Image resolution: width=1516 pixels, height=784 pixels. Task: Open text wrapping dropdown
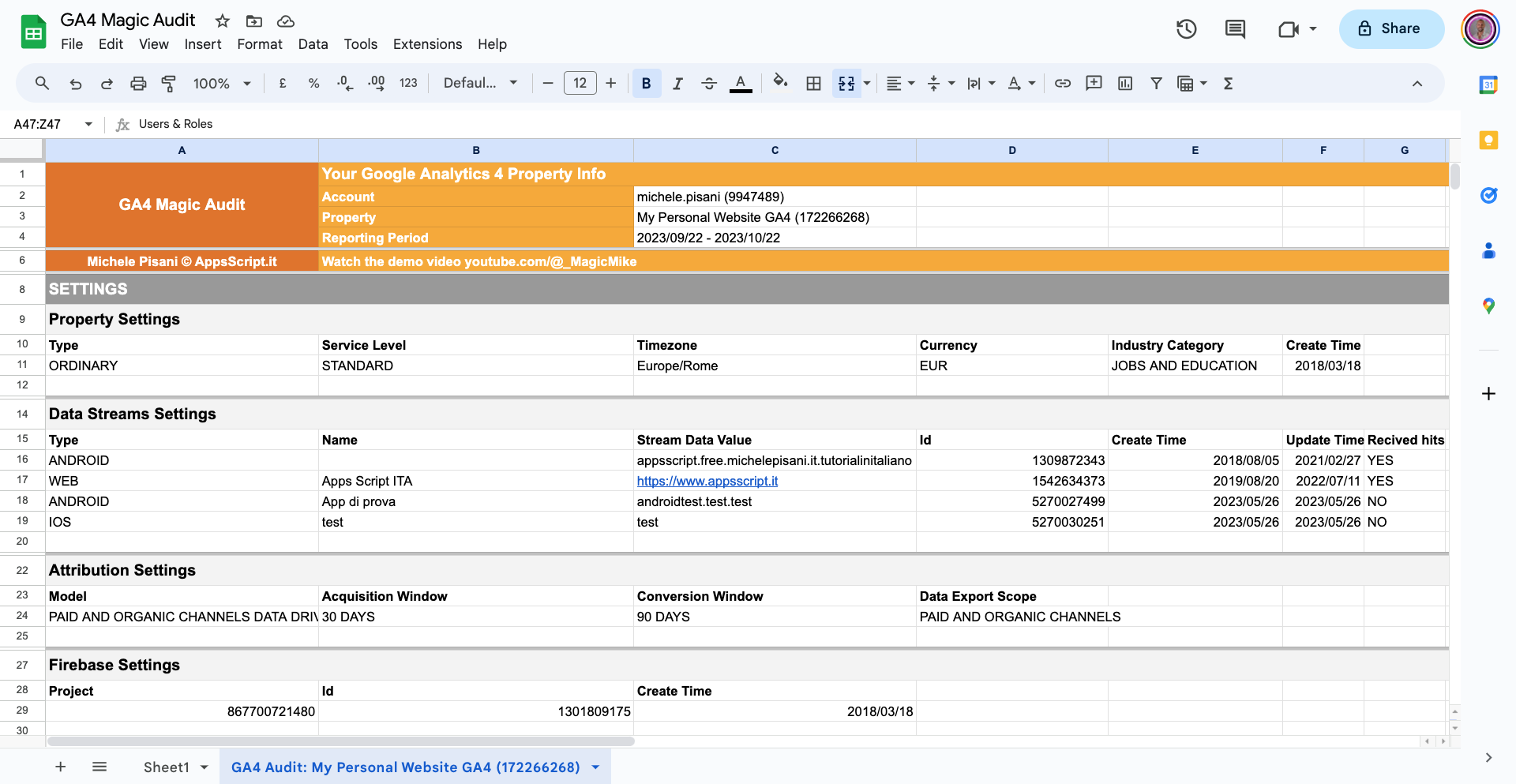pos(981,83)
